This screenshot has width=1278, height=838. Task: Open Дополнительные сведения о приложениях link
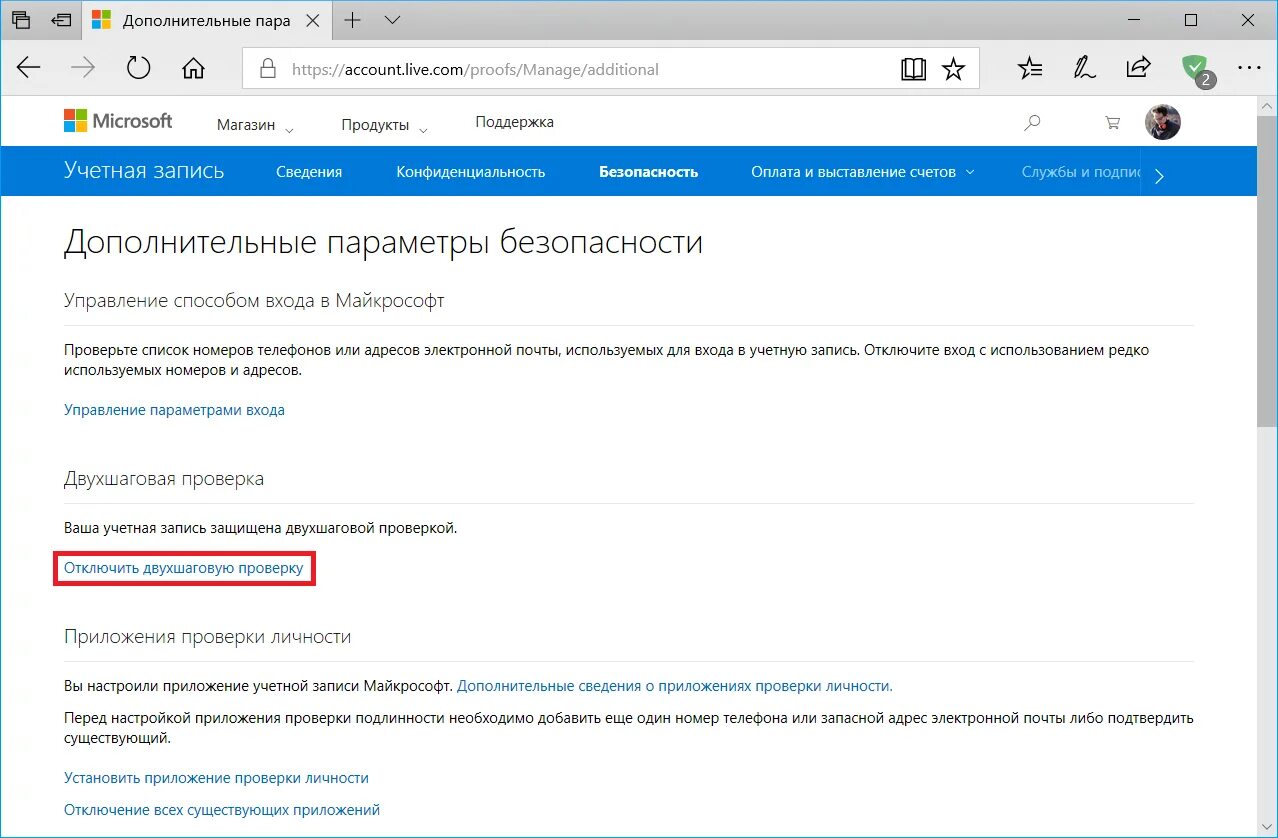click(x=674, y=686)
